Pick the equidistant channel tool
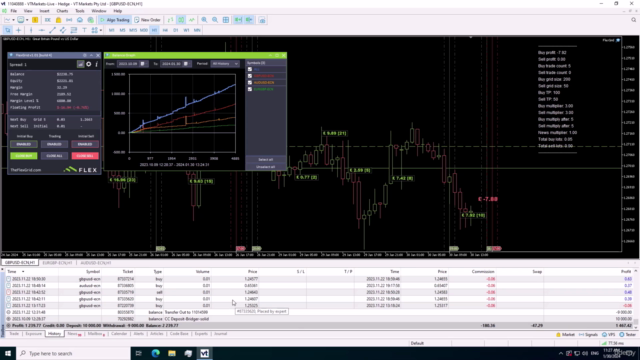The image size is (640, 360). pos(63,30)
